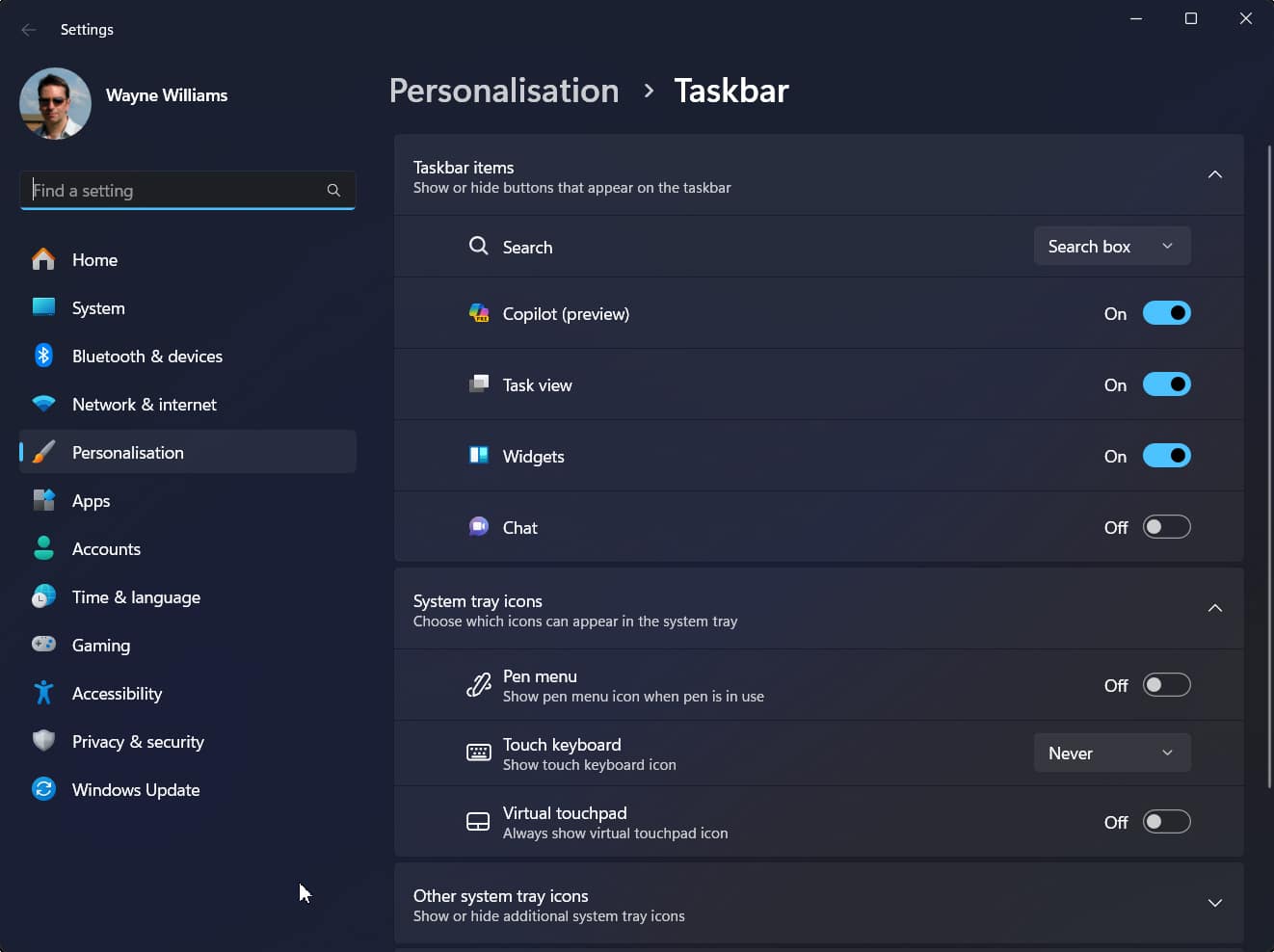Click Wayne Williams' profile picture
This screenshot has height=952, width=1274.
point(55,103)
